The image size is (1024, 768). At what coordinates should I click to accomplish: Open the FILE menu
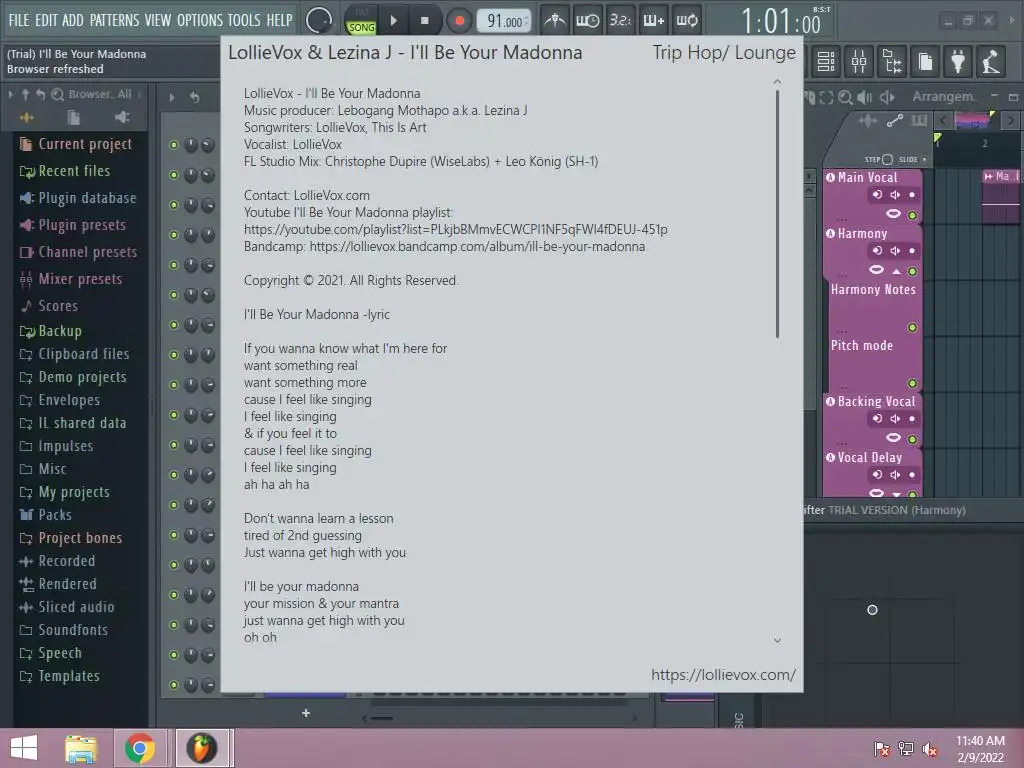[18, 20]
